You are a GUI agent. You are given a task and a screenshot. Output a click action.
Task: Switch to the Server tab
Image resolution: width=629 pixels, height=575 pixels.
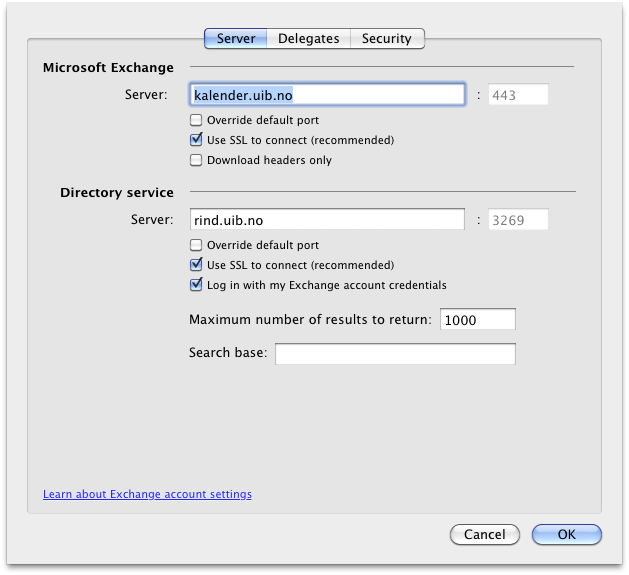[x=236, y=39]
